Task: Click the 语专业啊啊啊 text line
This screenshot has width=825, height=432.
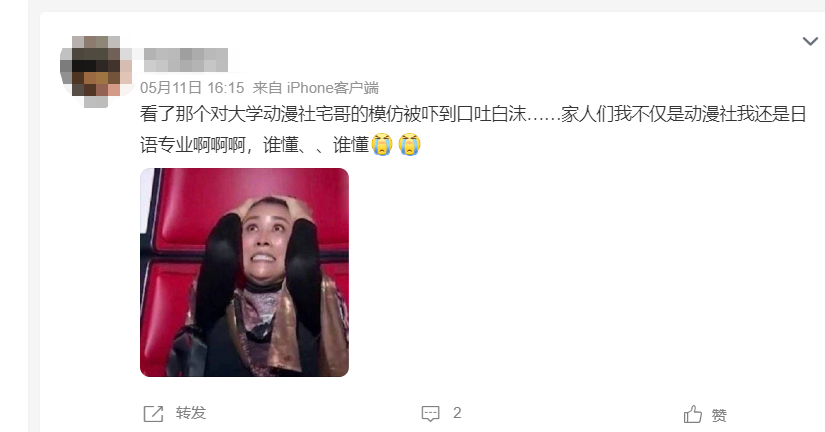Action: 193,144
